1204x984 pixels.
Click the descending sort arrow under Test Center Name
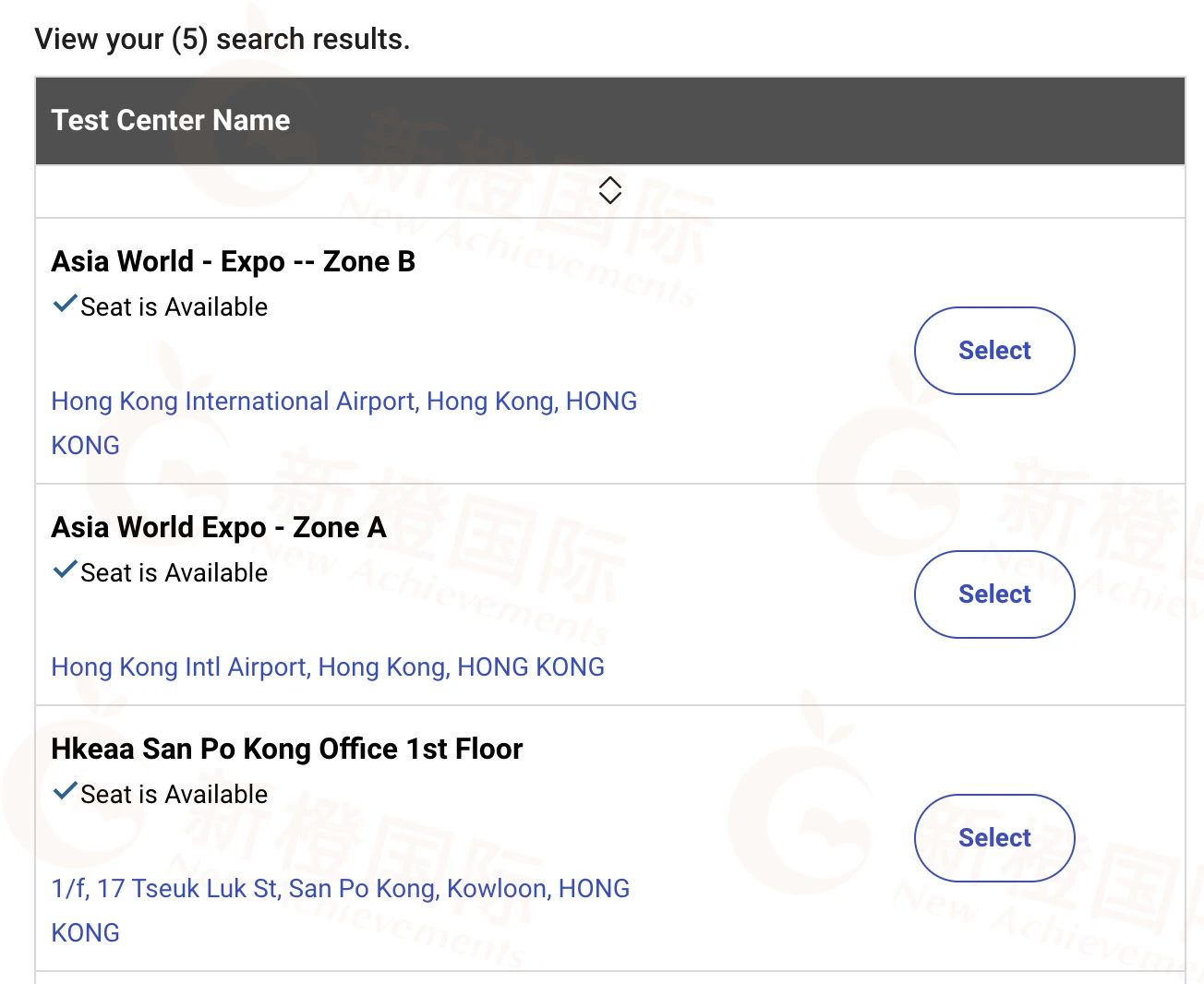click(610, 198)
